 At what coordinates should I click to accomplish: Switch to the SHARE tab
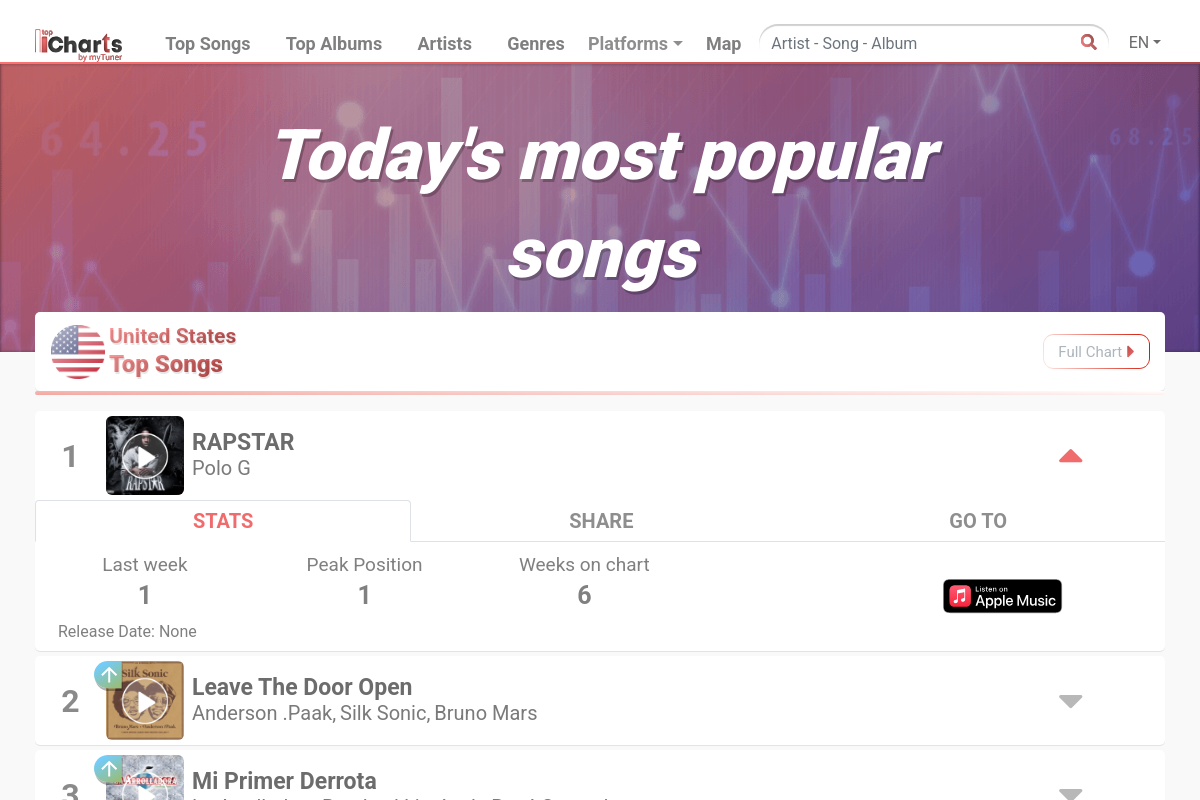601,521
